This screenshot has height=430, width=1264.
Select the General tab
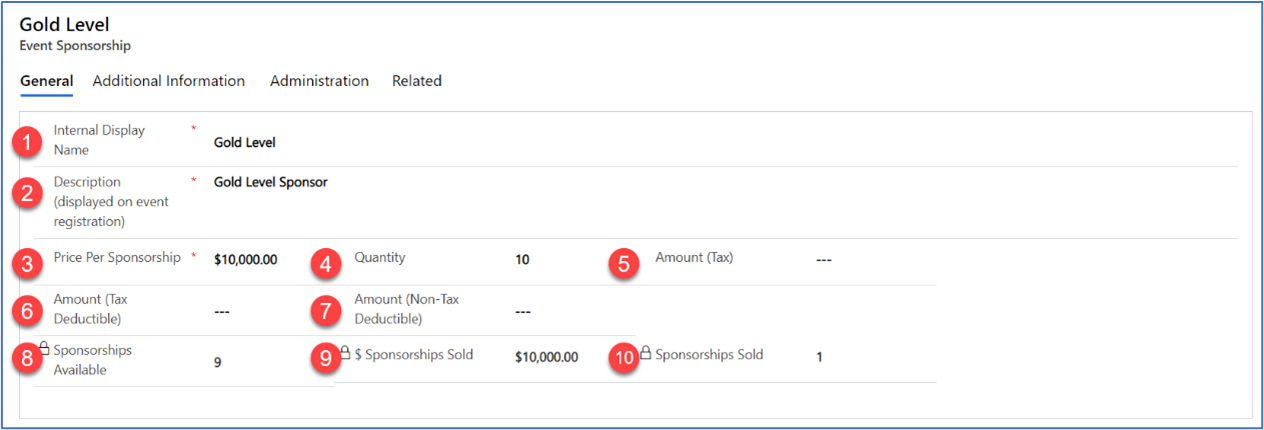pos(46,81)
